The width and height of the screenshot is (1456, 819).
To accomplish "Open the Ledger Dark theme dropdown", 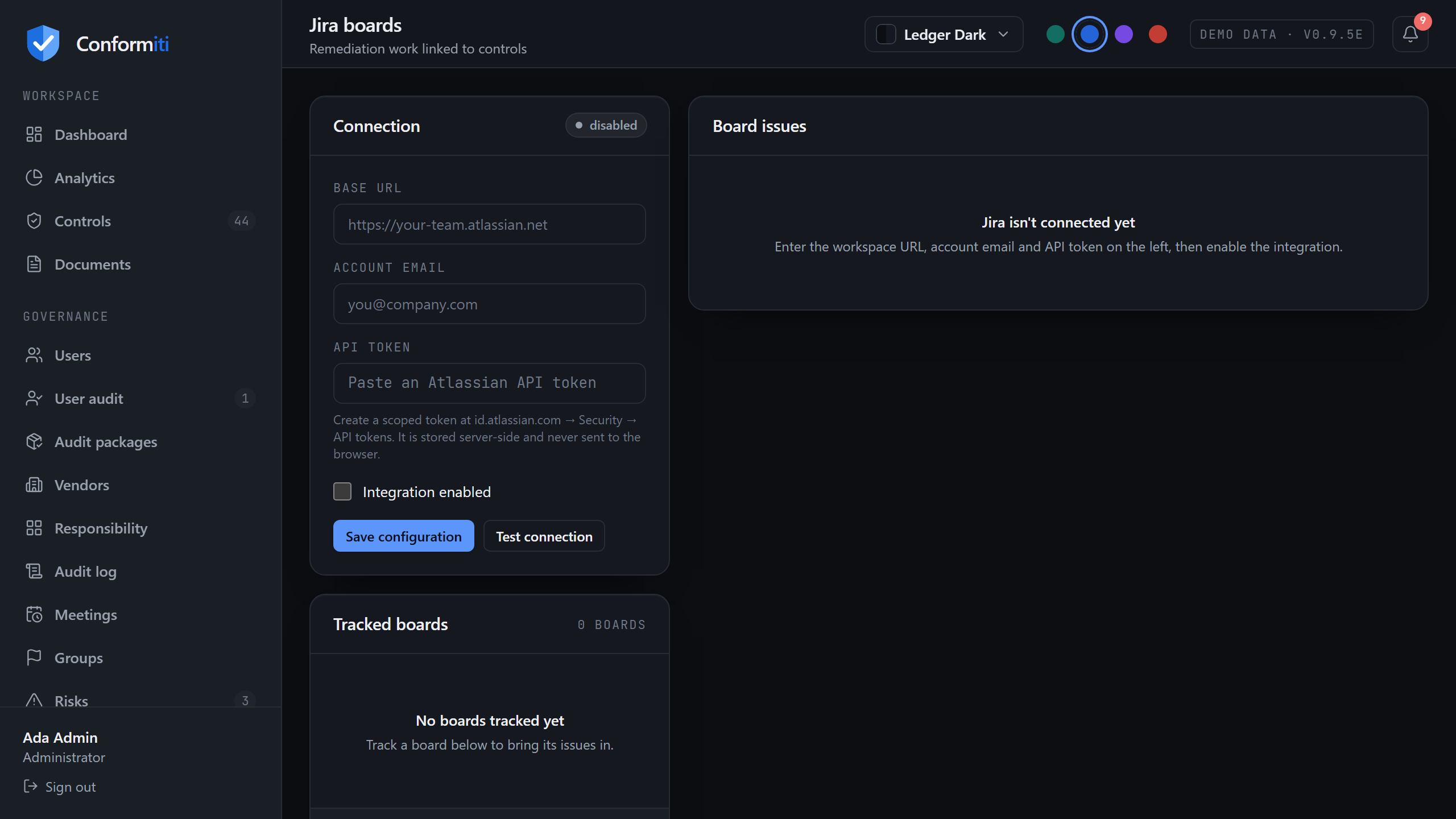I will coord(944,34).
